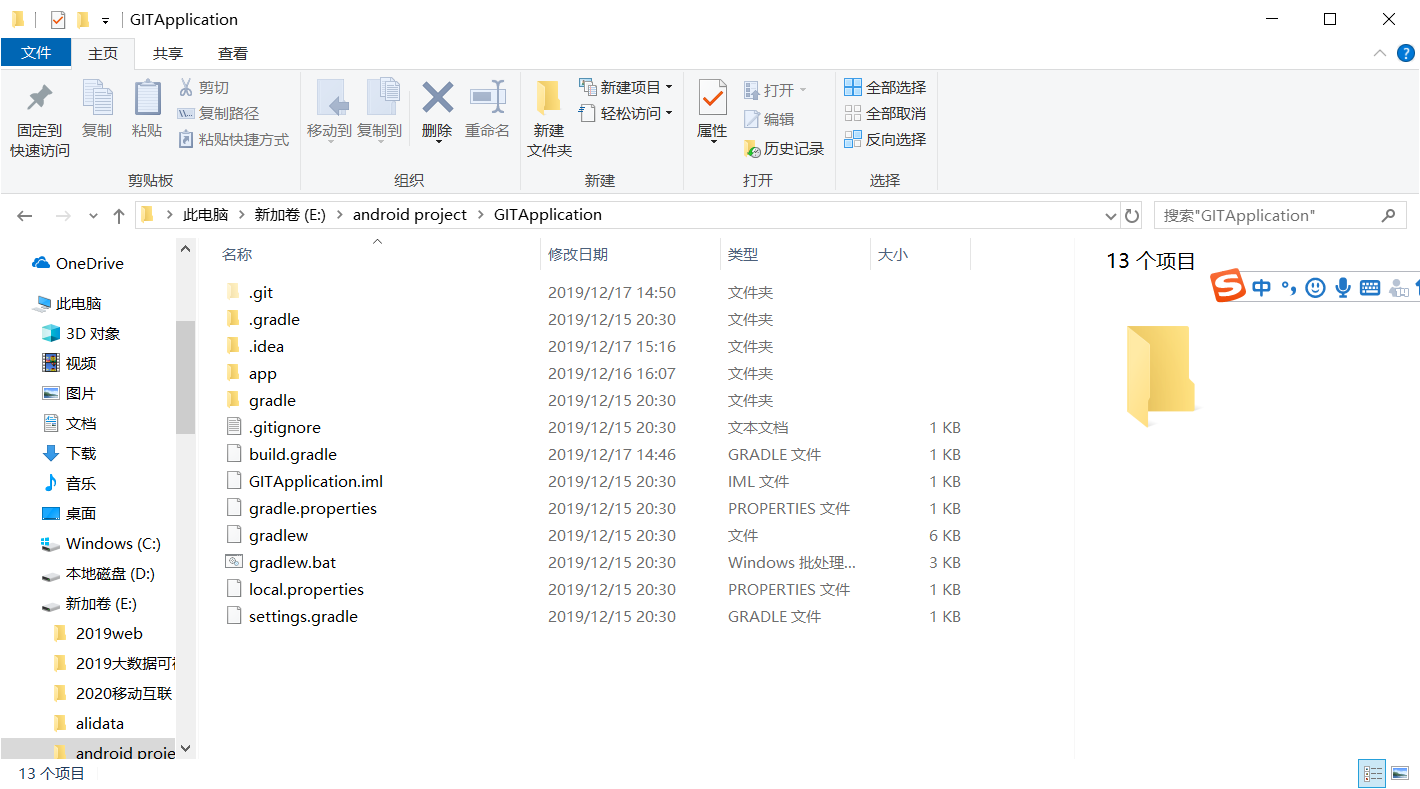Select the alidata folder in the sidebar
Viewport: 1420px width, 789px height.
[x=88, y=724]
